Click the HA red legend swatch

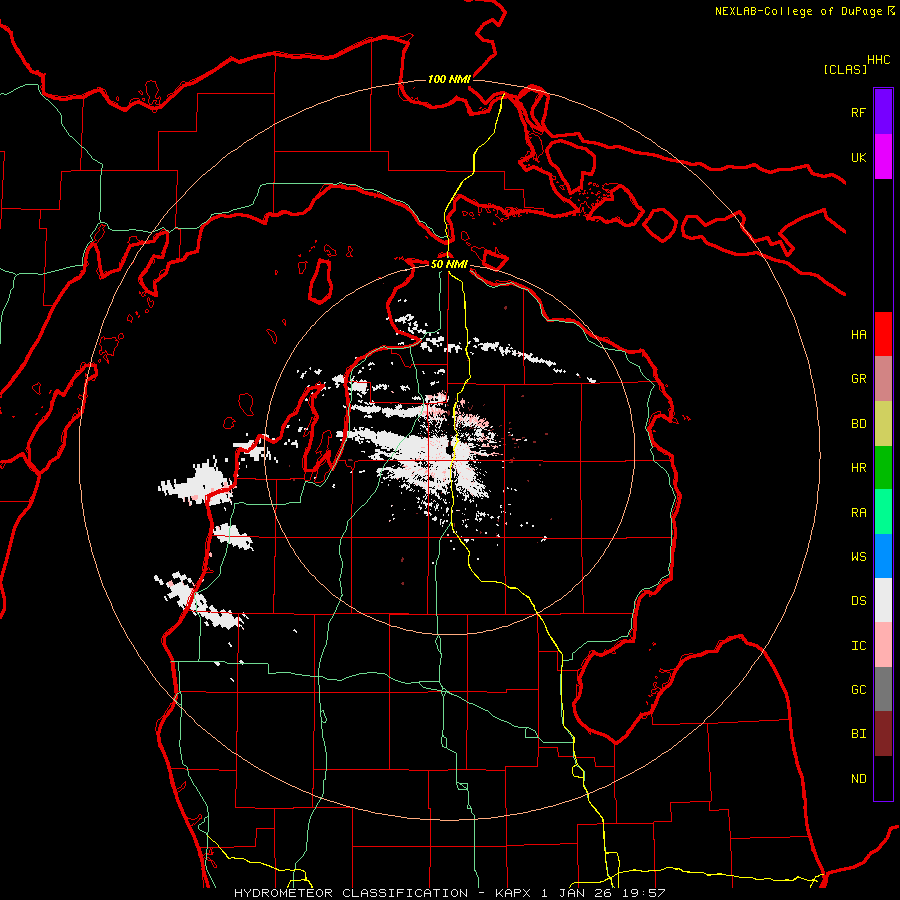[x=883, y=334]
